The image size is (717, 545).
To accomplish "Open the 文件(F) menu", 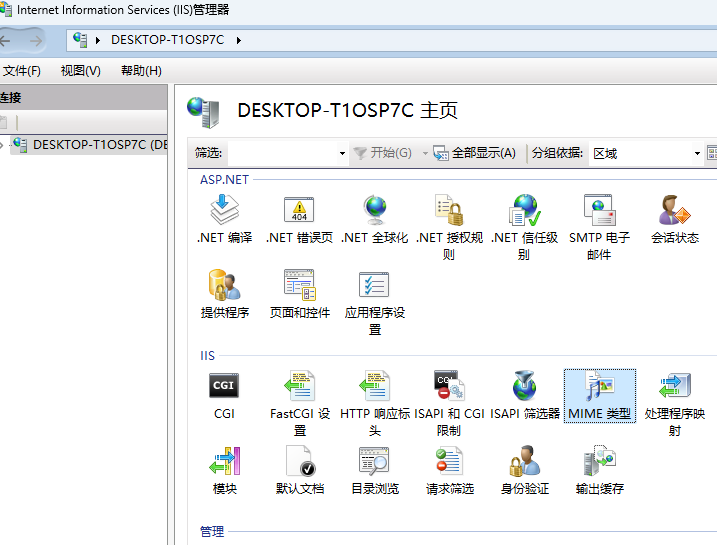I will point(21,71).
